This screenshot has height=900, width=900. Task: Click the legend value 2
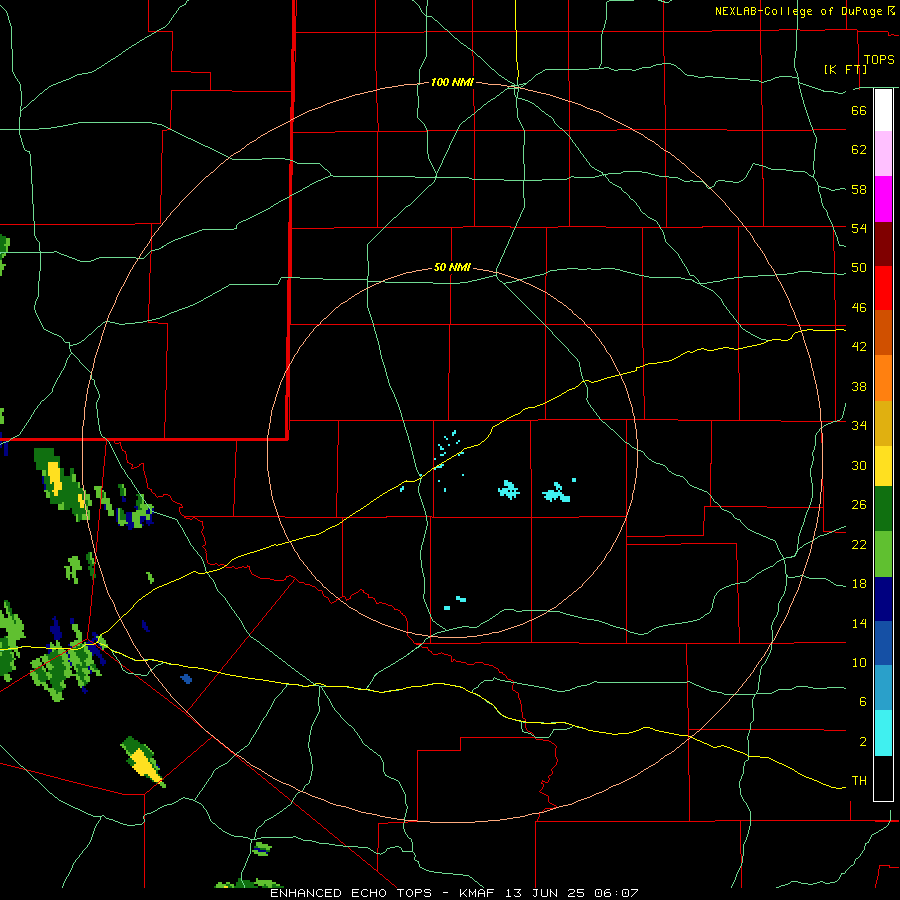click(x=862, y=742)
